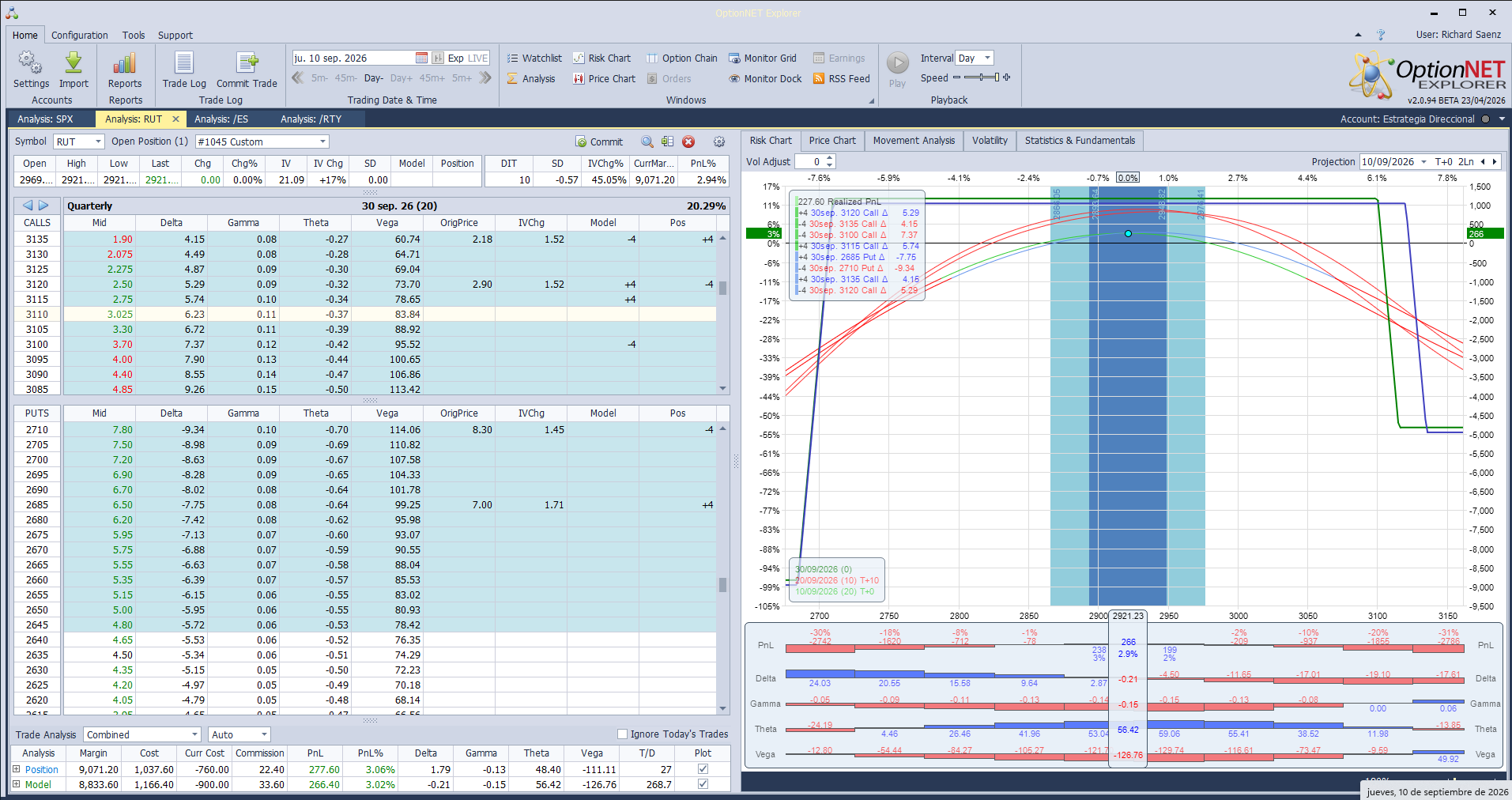This screenshot has height=800, width=1512.
Task: Step forward one day with Day+
Action: point(401,77)
